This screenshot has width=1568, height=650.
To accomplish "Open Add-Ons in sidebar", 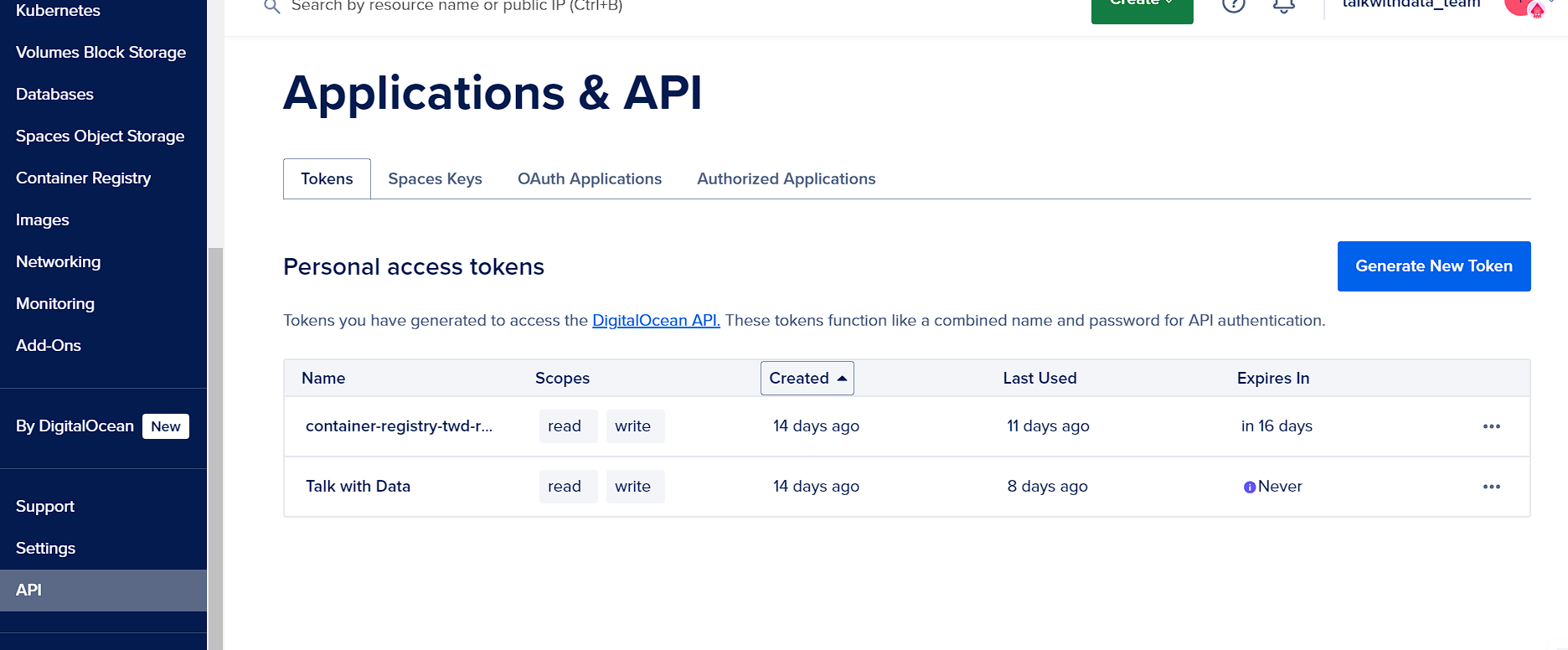I will click(49, 345).
